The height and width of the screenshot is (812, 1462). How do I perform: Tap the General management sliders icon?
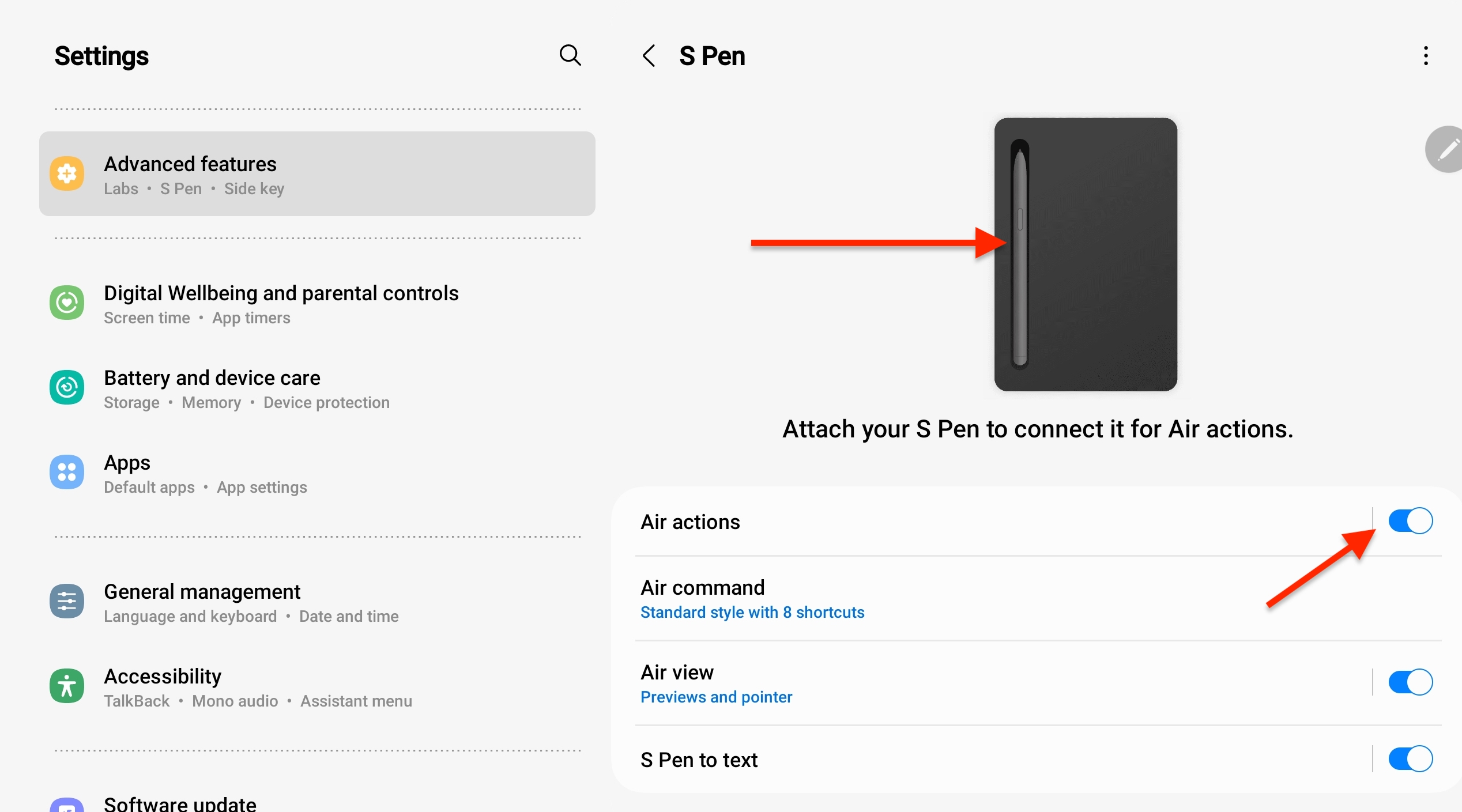[67, 601]
